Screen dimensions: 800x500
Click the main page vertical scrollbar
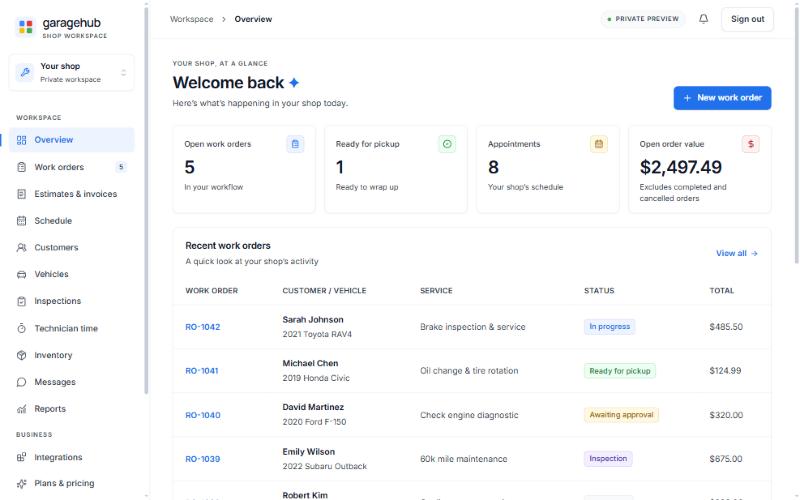(x=796, y=134)
